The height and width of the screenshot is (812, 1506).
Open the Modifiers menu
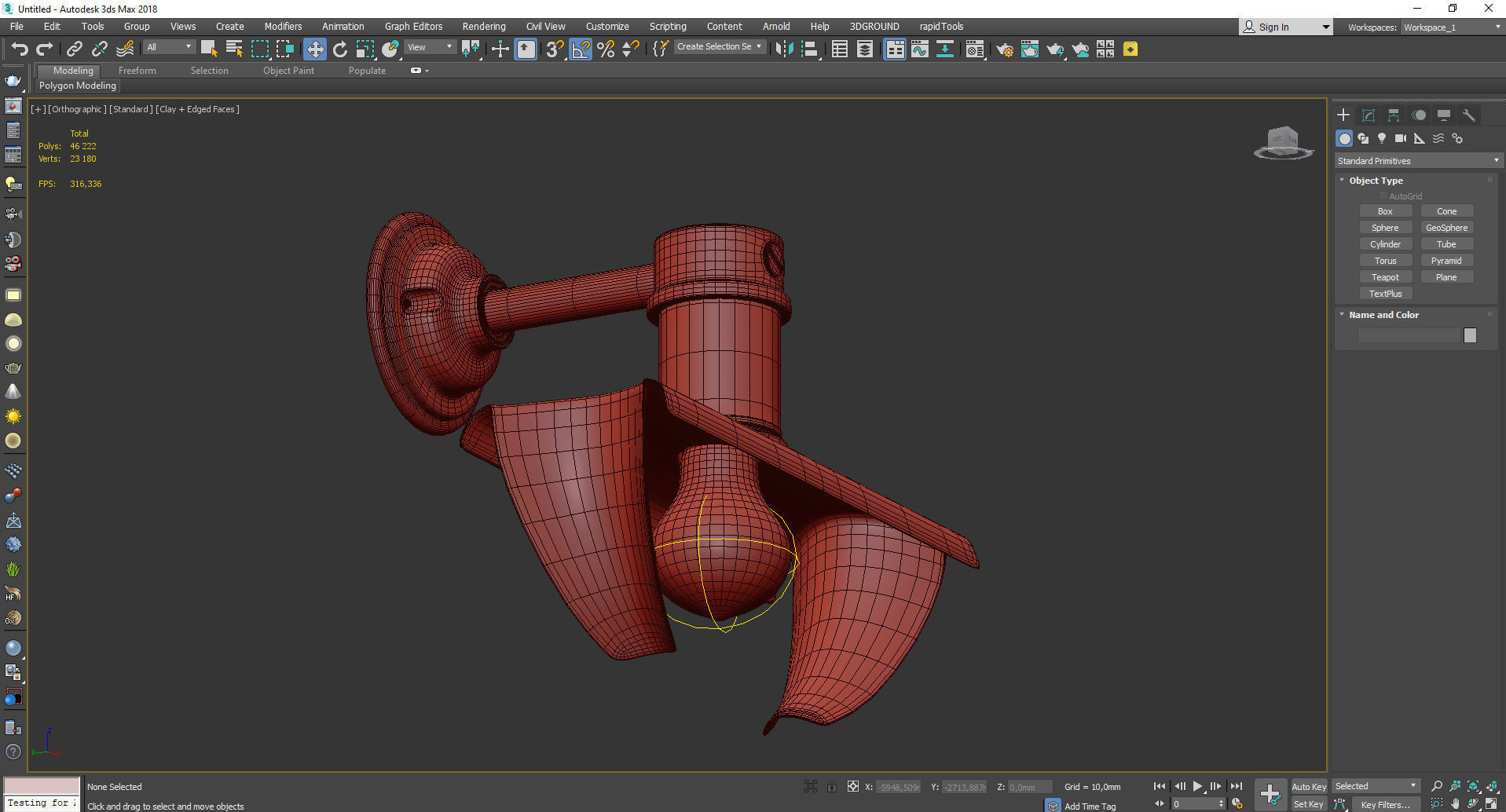(x=283, y=27)
